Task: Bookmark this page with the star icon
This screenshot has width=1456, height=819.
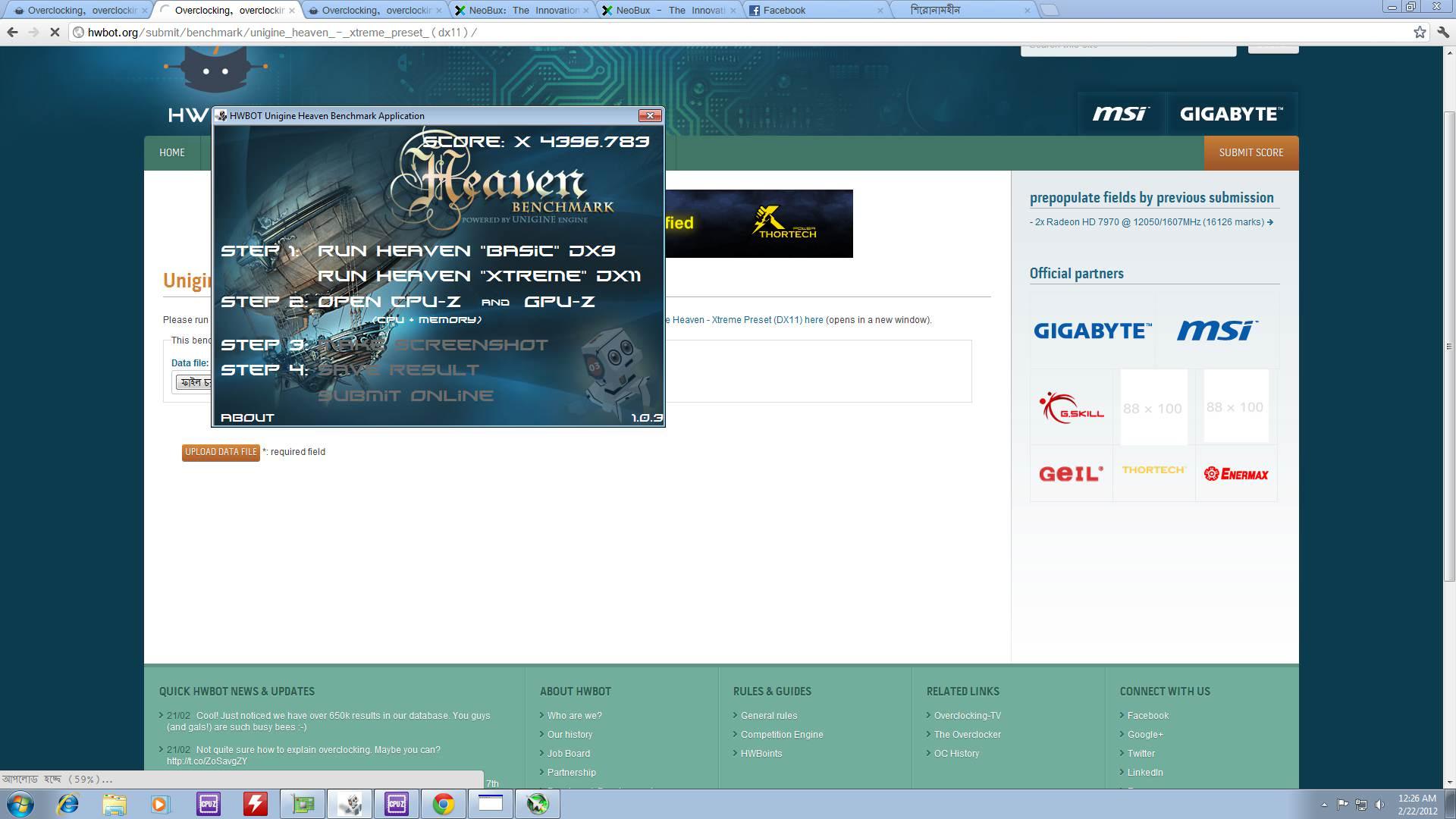Action: click(1420, 32)
